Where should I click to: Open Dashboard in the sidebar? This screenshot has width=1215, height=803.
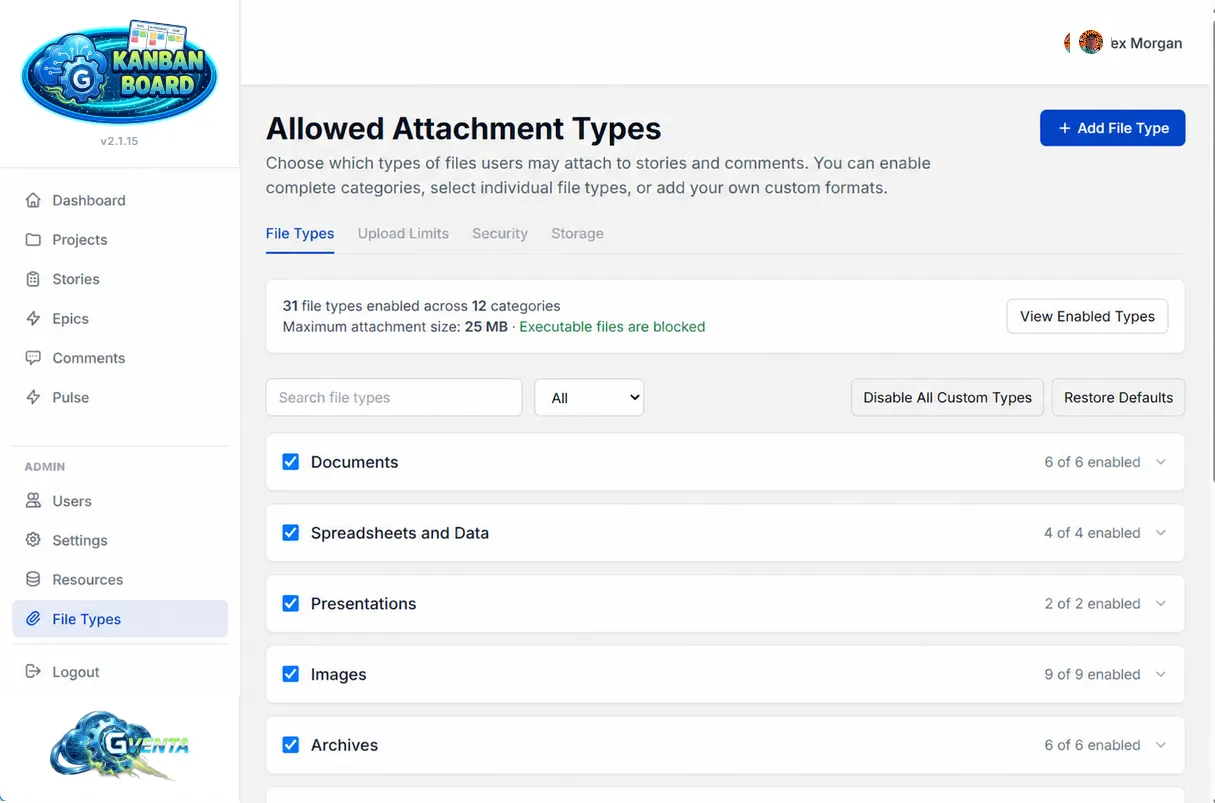point(120,200)
